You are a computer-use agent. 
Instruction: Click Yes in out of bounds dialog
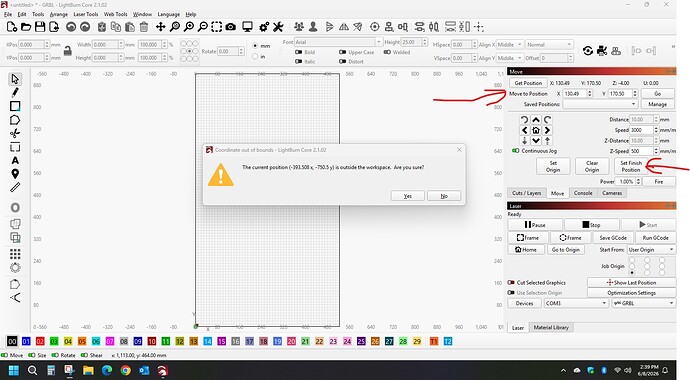click(407, 196)
